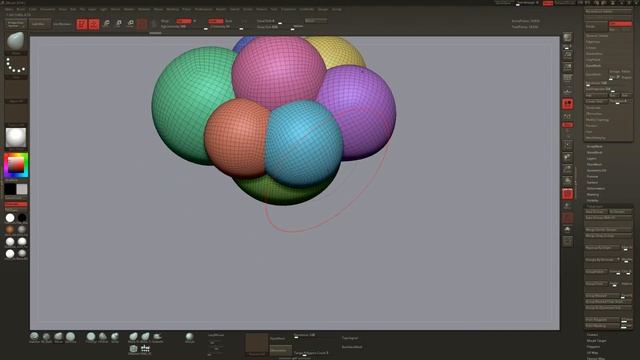Click the Scroll canvas icon on right shelf
The image size is (640, 360).
[567, 54]
